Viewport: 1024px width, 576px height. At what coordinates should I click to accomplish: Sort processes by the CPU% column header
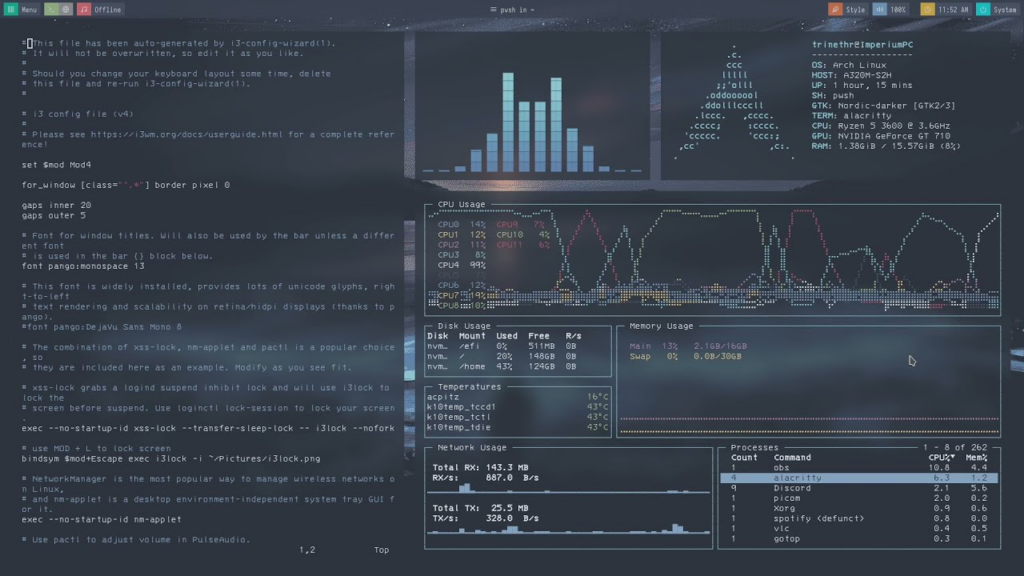tap(942, 457)
